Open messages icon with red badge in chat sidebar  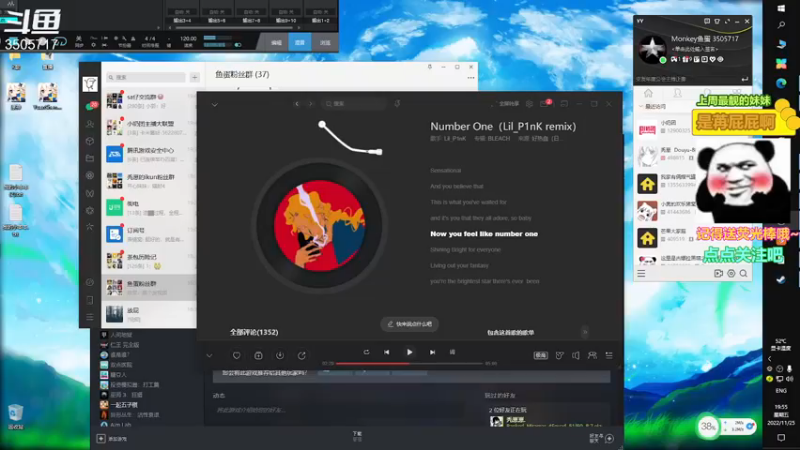(91, 106)
